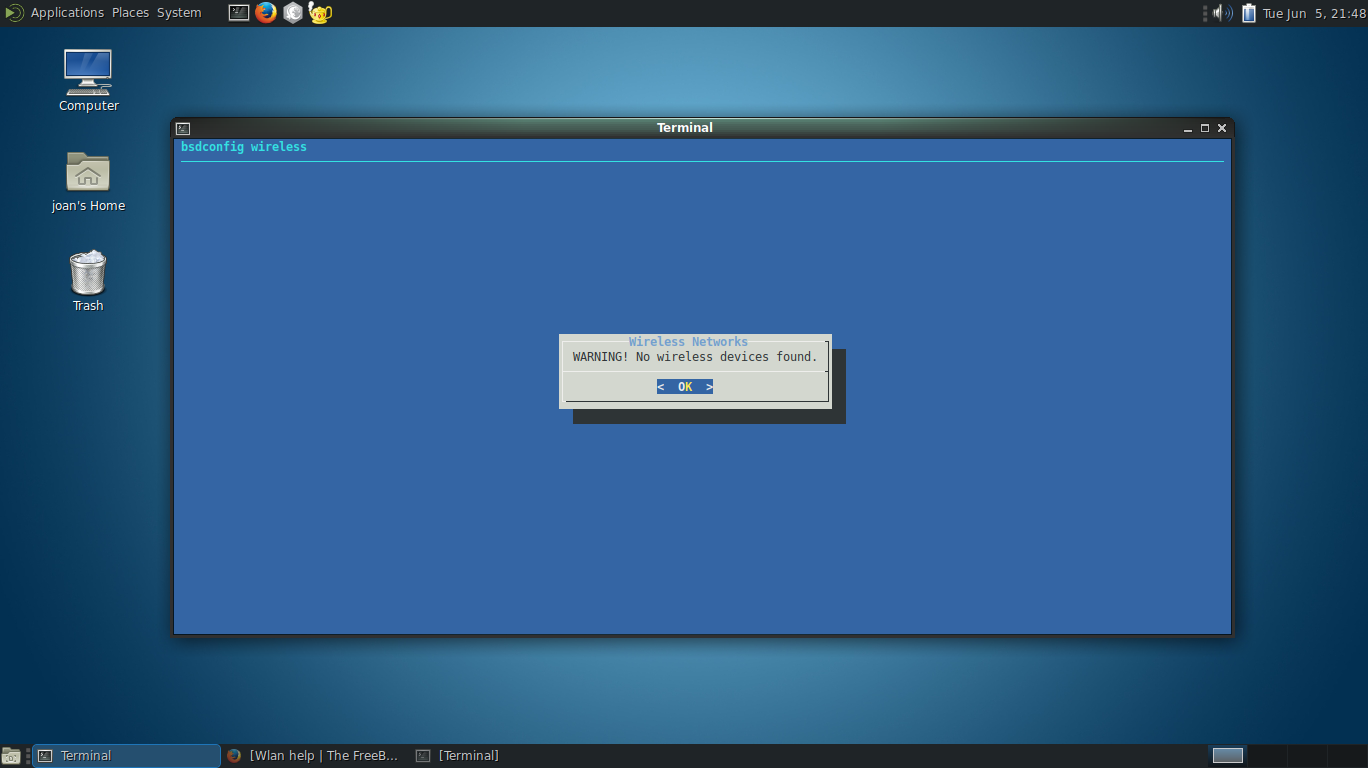Open the Applications menu

66,13
